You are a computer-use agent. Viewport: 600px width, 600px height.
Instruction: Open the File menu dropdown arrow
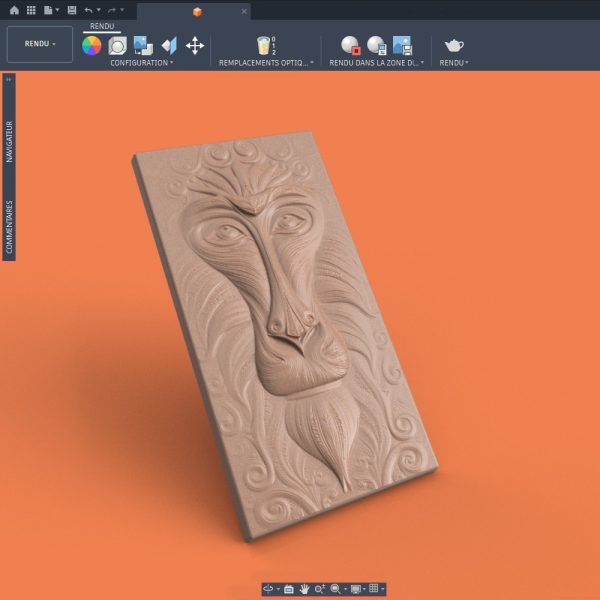pos(57,10)
